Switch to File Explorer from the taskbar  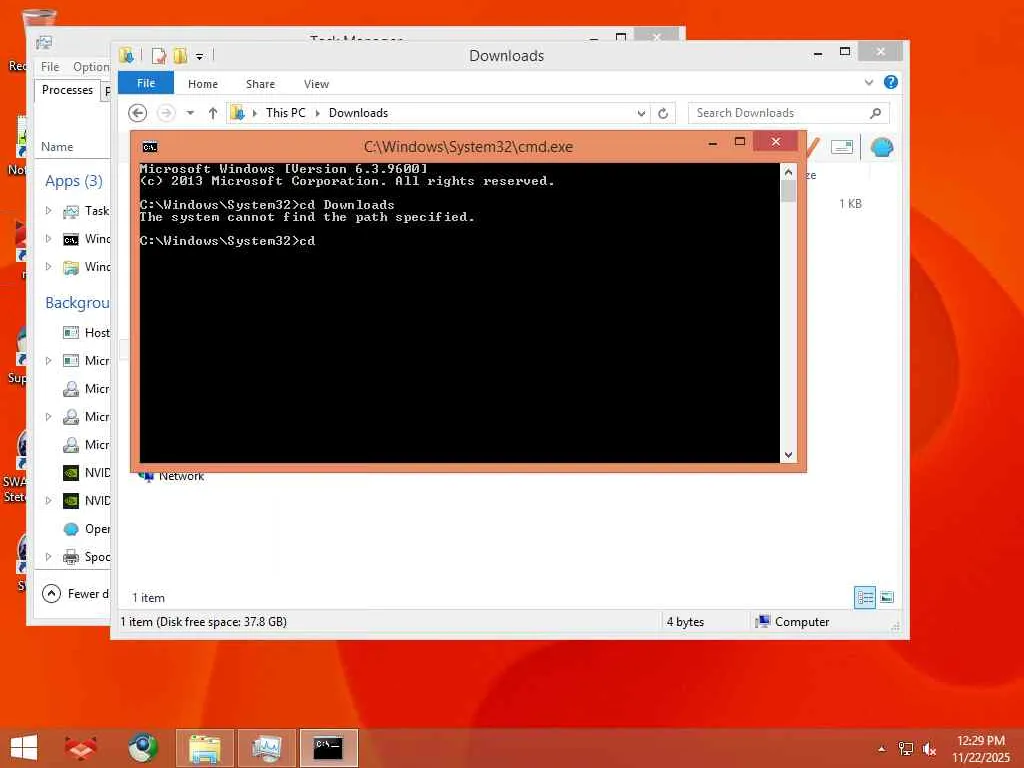[204, 748]
